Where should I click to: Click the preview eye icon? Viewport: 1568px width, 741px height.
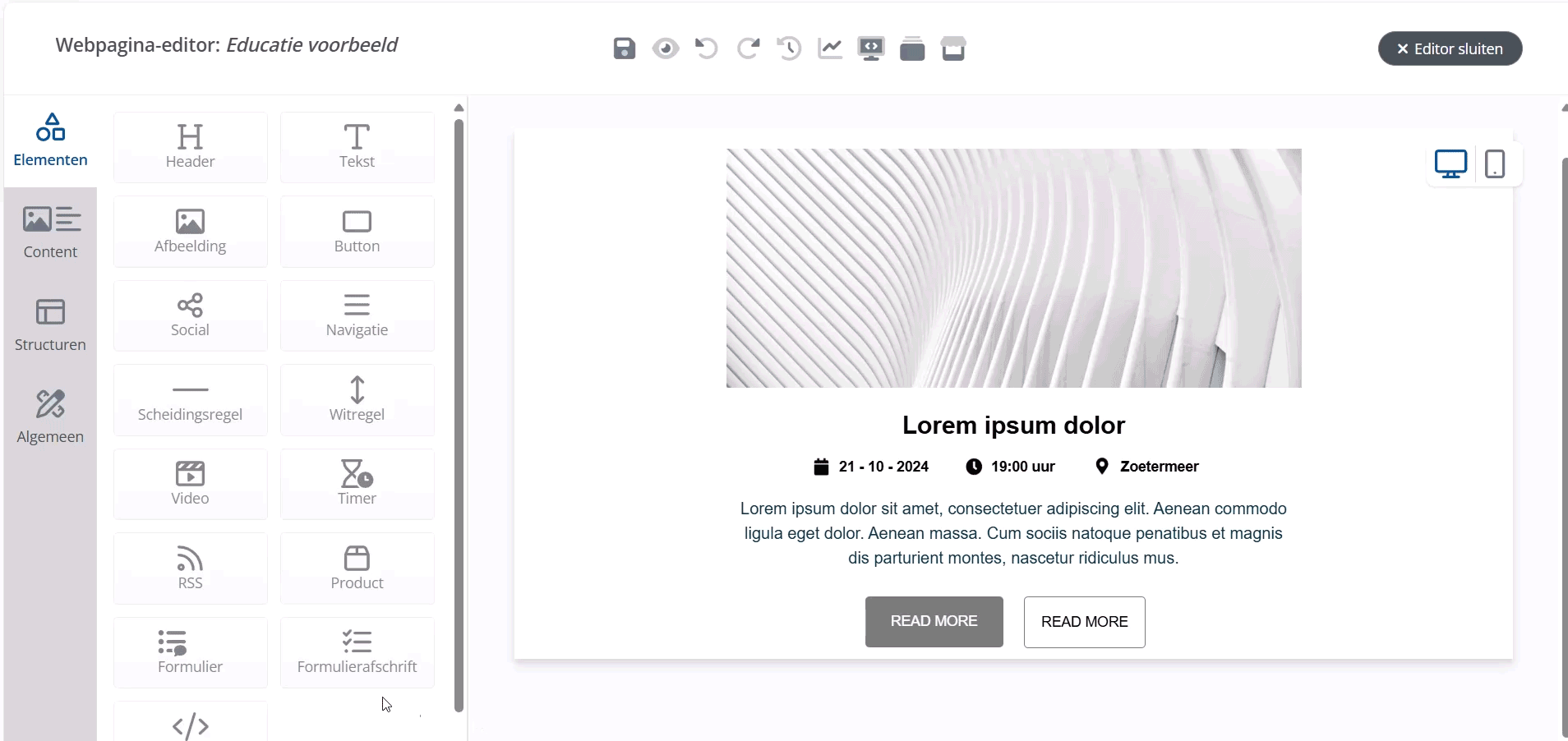point(665,48)
